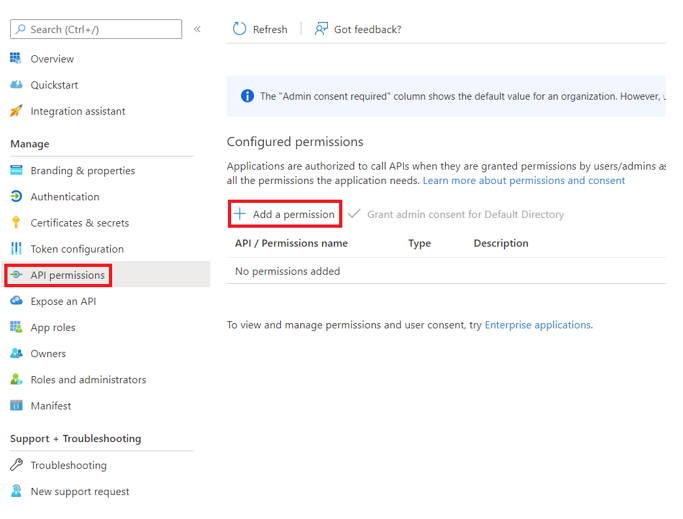Open Quickstart in the sidebar
Image resolution: width=683 pixels, height=519 pixels.
[x=54, y=85]
